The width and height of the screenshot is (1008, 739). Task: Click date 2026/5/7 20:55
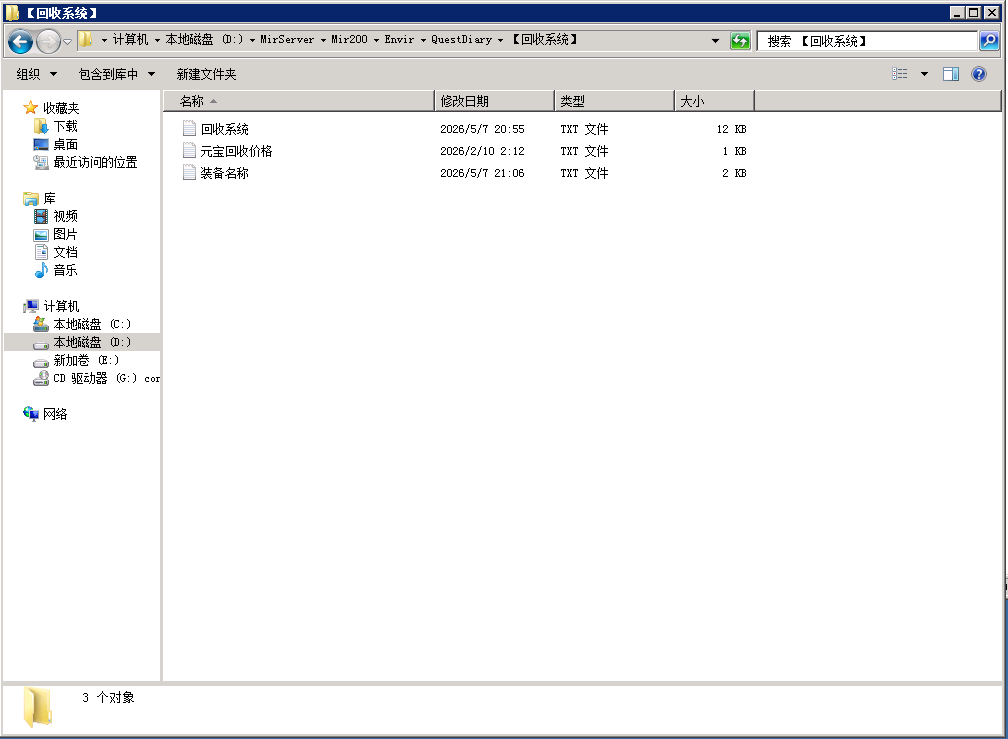click(x=482, y=129)
